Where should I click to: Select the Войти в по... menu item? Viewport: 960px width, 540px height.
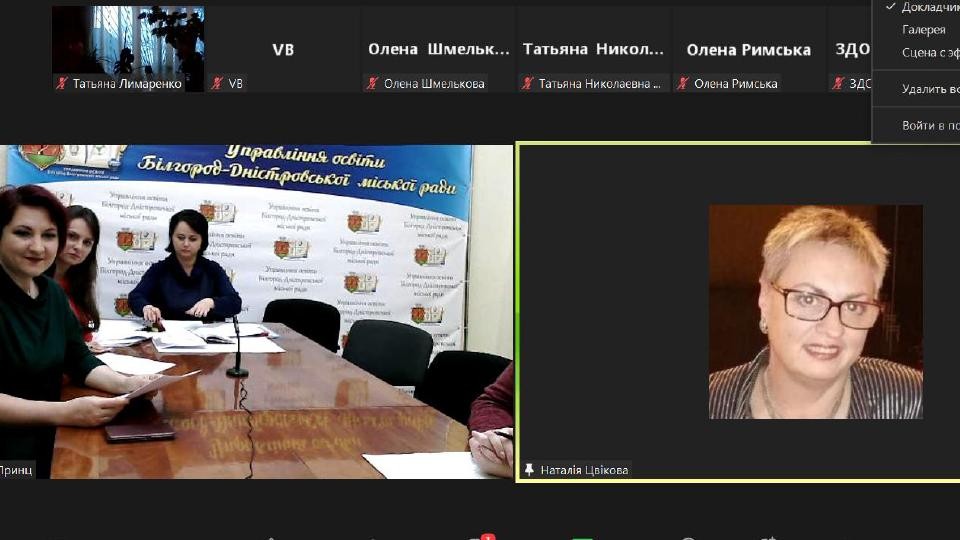pos(929,126)
